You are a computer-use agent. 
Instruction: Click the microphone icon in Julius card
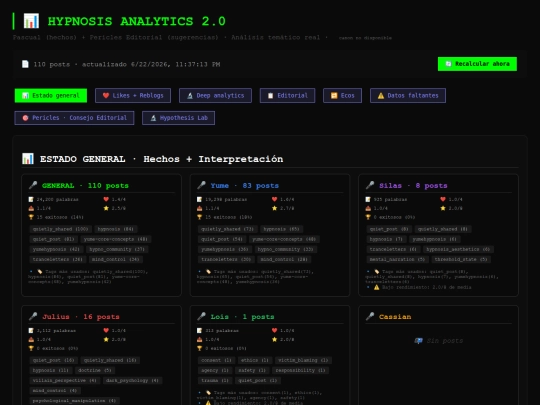pos(33,316)
